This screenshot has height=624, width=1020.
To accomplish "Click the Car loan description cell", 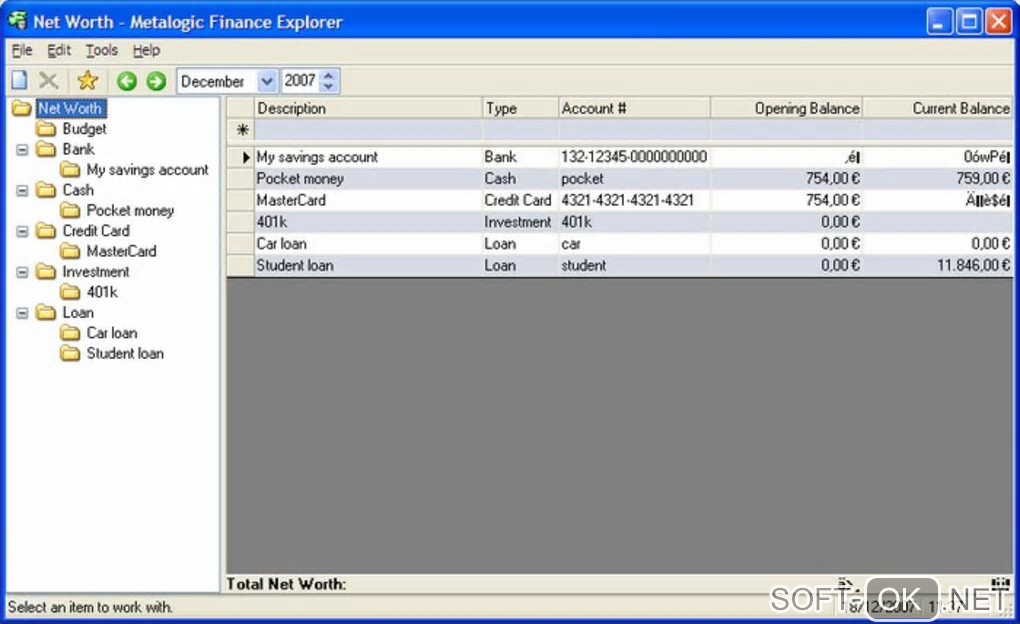I will coord(368,244).
